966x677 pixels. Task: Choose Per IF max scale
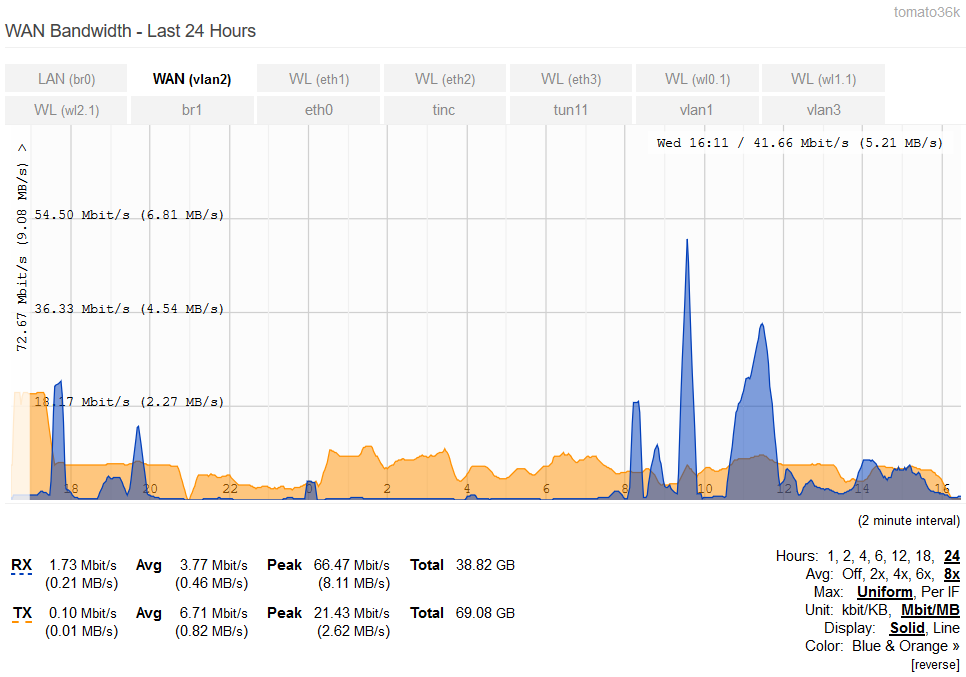point(940,592)
